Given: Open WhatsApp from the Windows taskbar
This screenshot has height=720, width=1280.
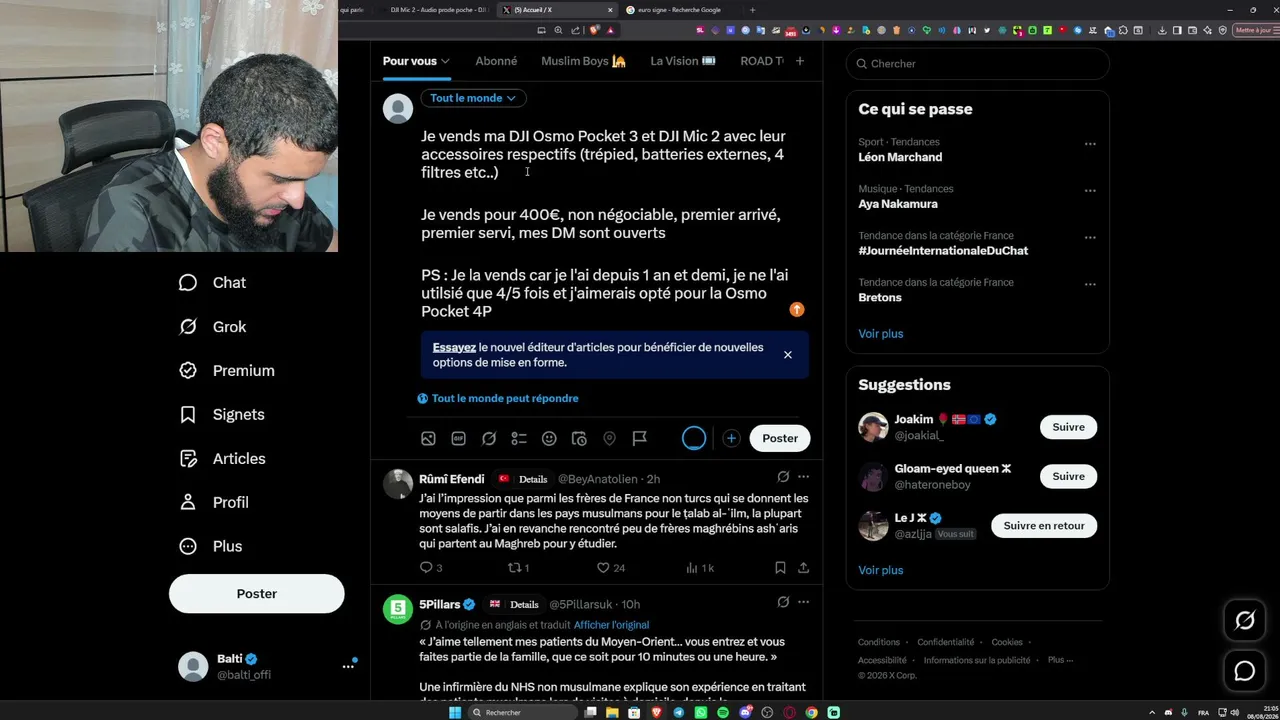Looking at the screenshot, I should click(701, 712).
